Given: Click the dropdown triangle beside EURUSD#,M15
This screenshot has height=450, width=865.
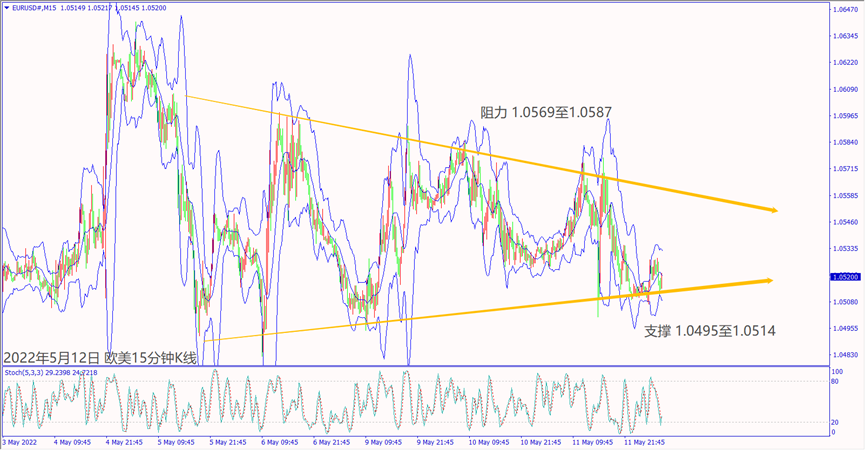Looking at the screenshot, I should pyautogui.click(x=6, y=8).
